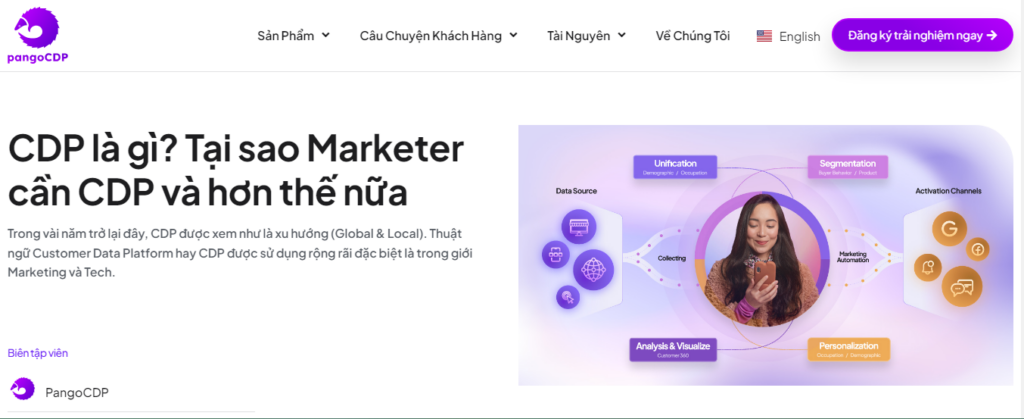The width and height of the screenshot is (1024, 419).
Task: Click the storefront Data Source icon
Action: point(578,226)
